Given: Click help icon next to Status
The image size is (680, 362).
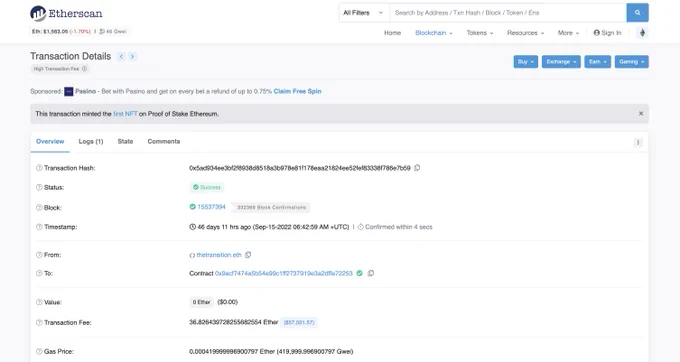Looking at the screenshot, I should [39, 187].
